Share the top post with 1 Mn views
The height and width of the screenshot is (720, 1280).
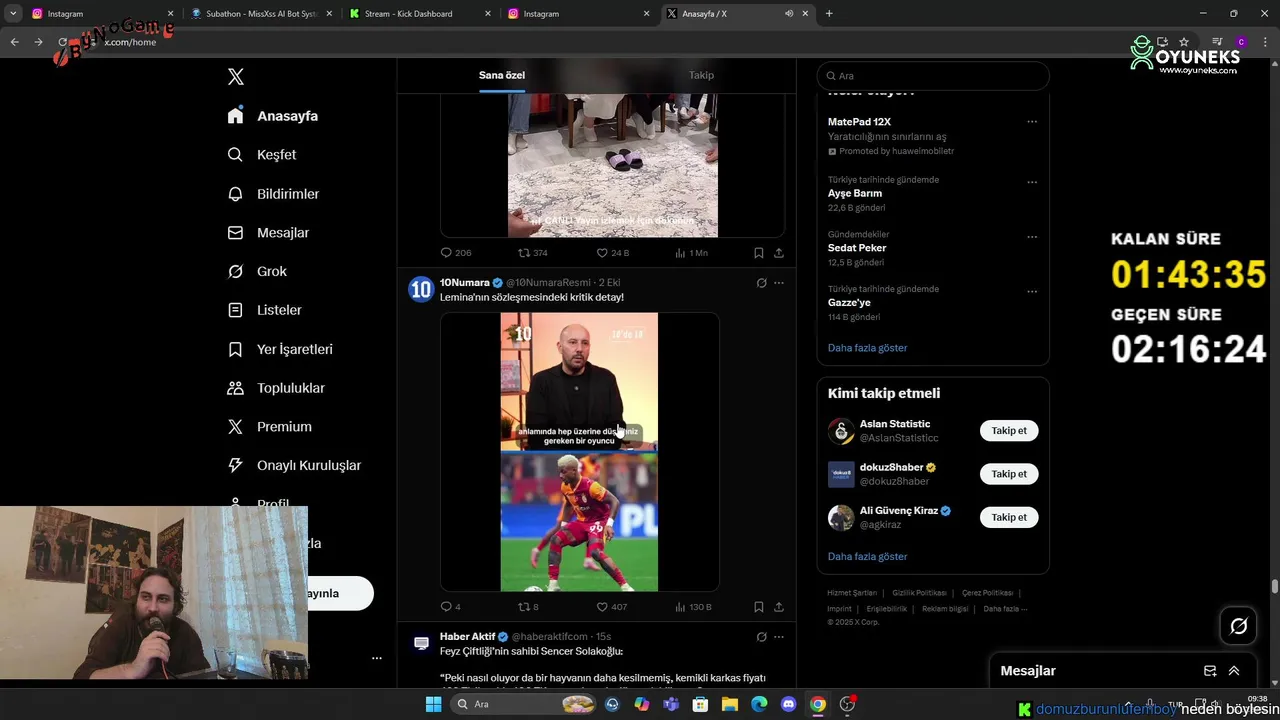(779, 253)
